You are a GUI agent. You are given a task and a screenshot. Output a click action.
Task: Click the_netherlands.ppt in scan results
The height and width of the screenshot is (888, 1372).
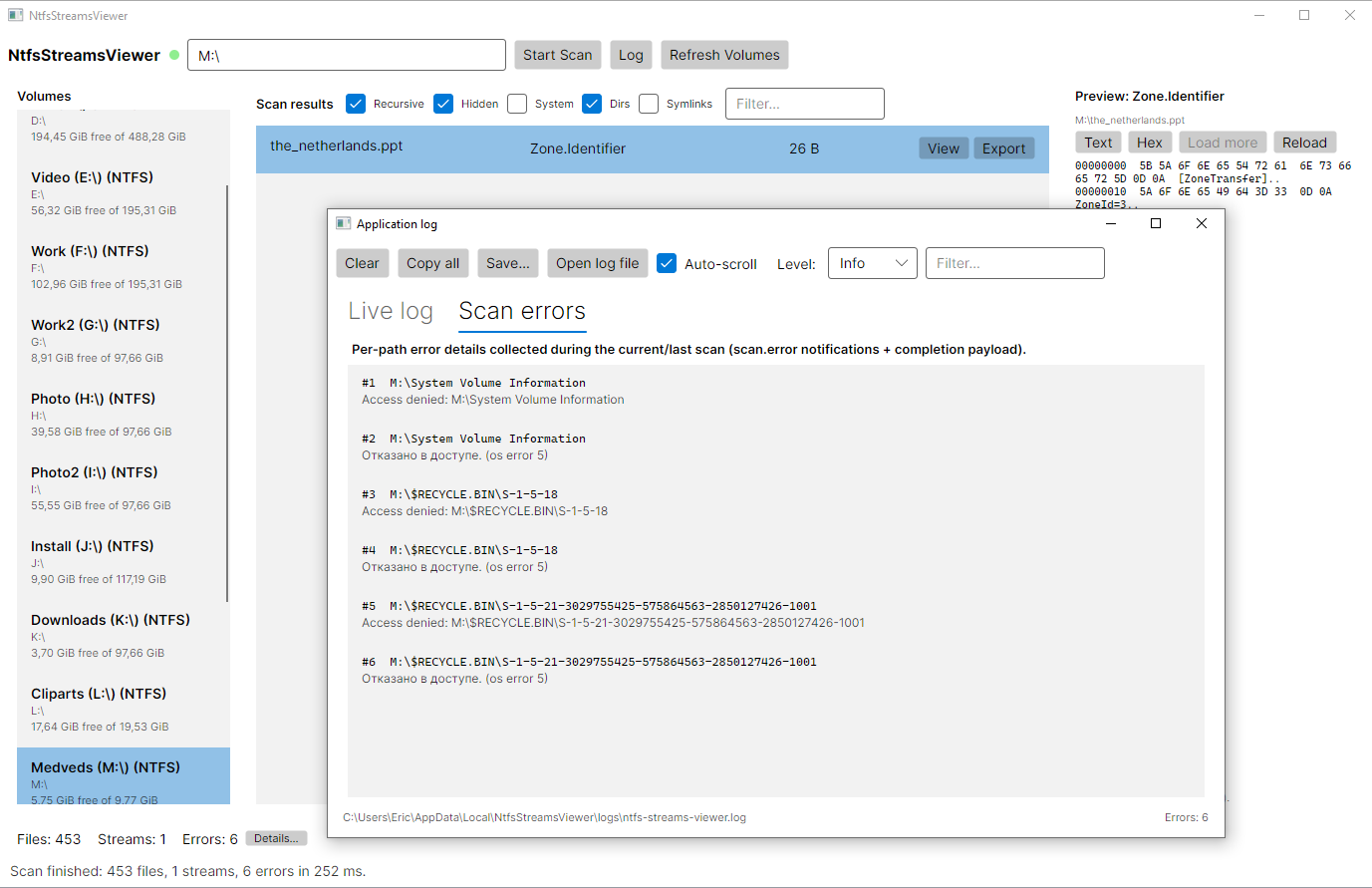(x=337, y=146)
